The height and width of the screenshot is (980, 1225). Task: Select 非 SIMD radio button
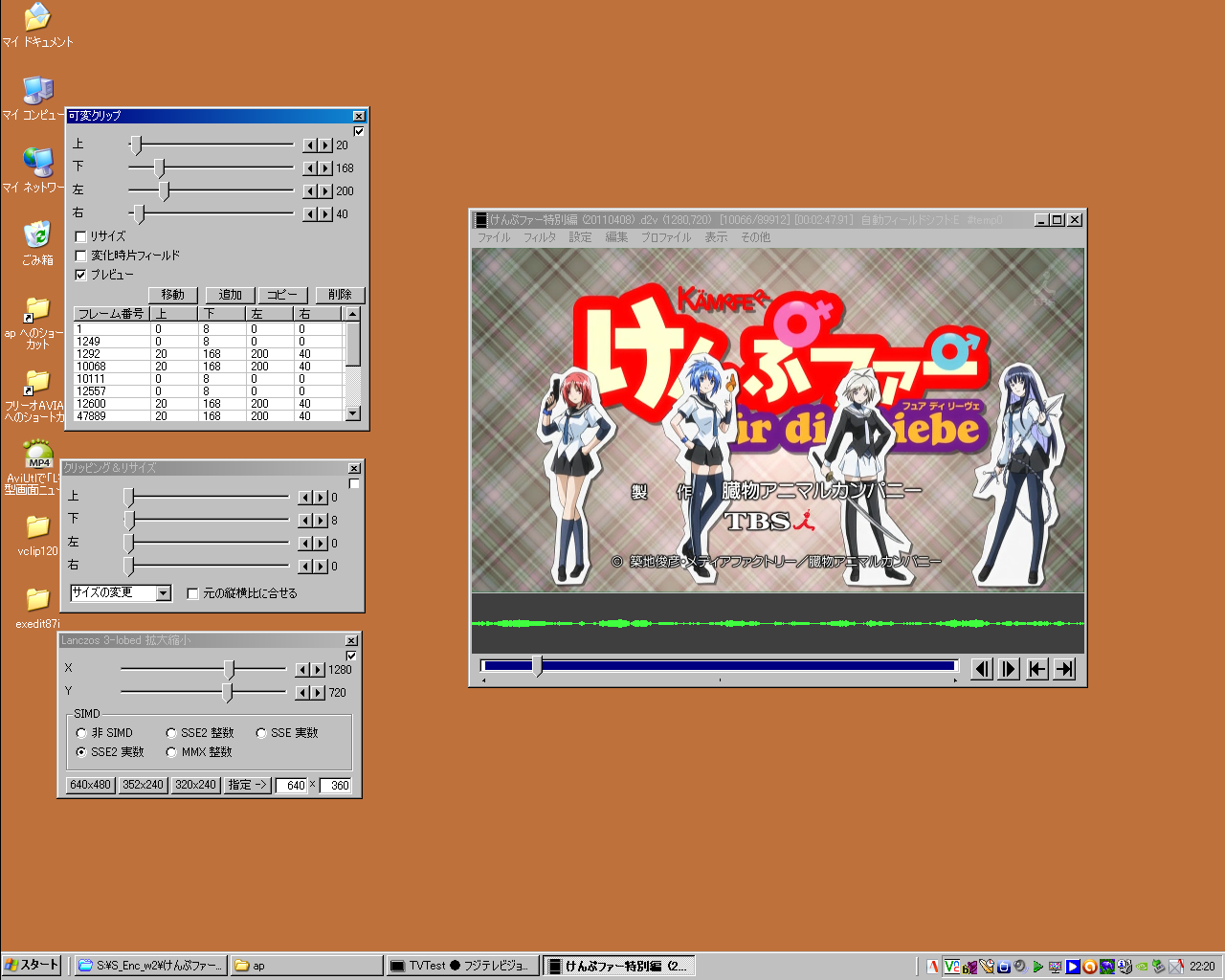pyautogui.click(x=81, y=733)
